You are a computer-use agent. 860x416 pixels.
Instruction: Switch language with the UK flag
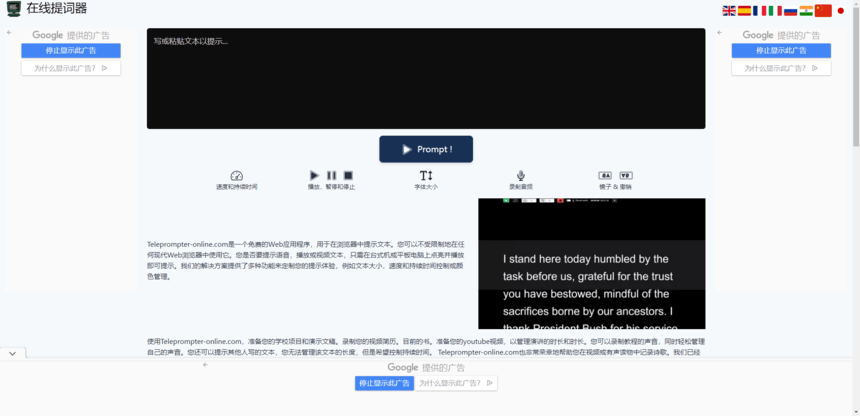point(729,10)
